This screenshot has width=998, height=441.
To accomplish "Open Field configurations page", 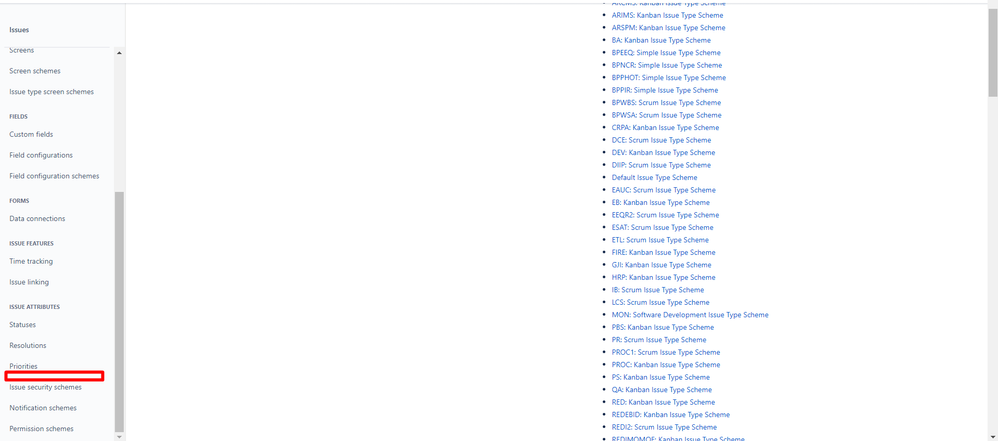I will click(x=41, y=155).
